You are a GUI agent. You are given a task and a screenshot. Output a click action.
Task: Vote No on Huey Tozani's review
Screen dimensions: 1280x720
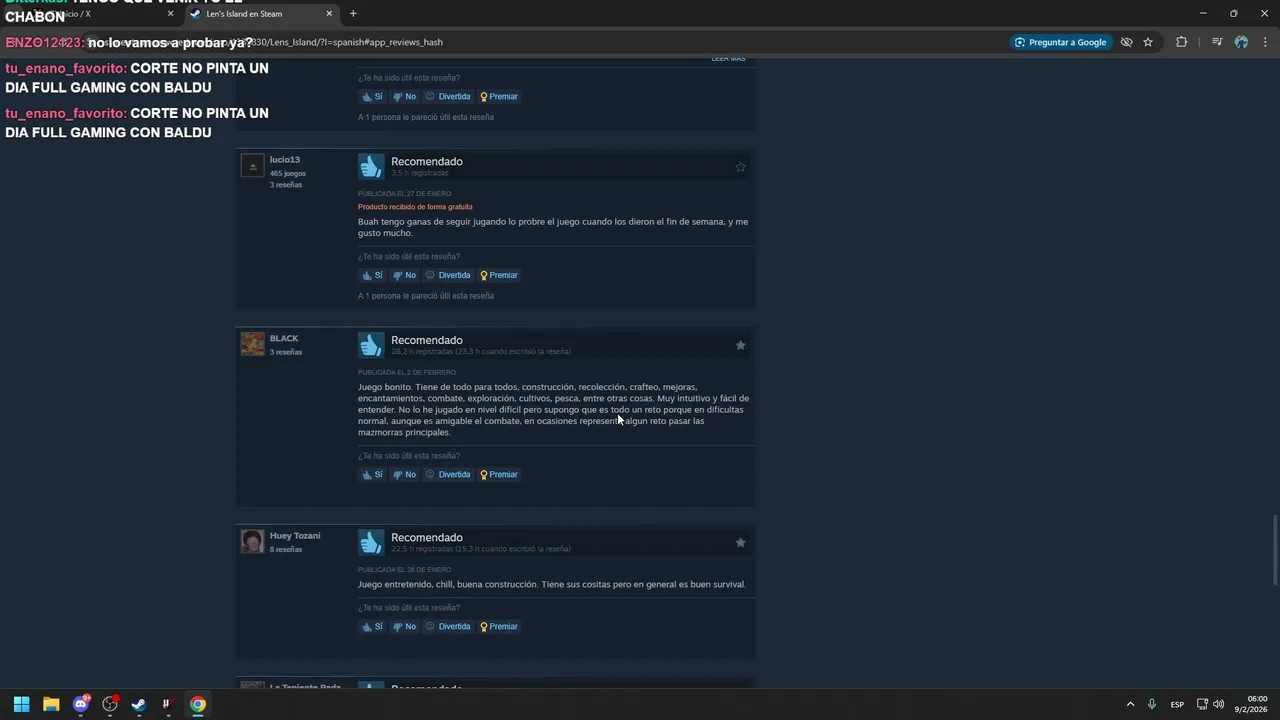[404, 626]
